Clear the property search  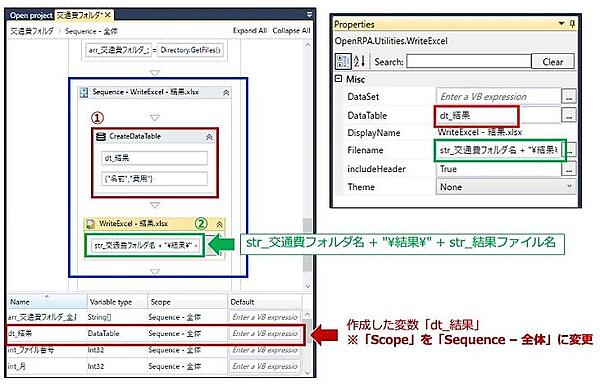click(553, 62)
